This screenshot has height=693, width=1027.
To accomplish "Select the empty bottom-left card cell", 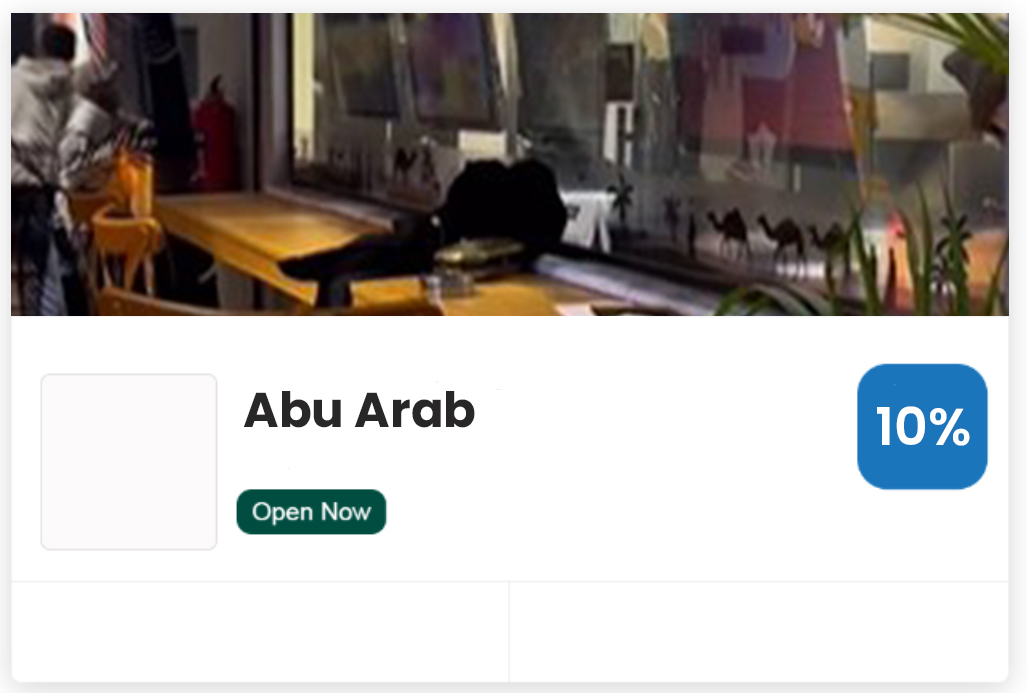I will pyautogui.click(x=260, y=631).
